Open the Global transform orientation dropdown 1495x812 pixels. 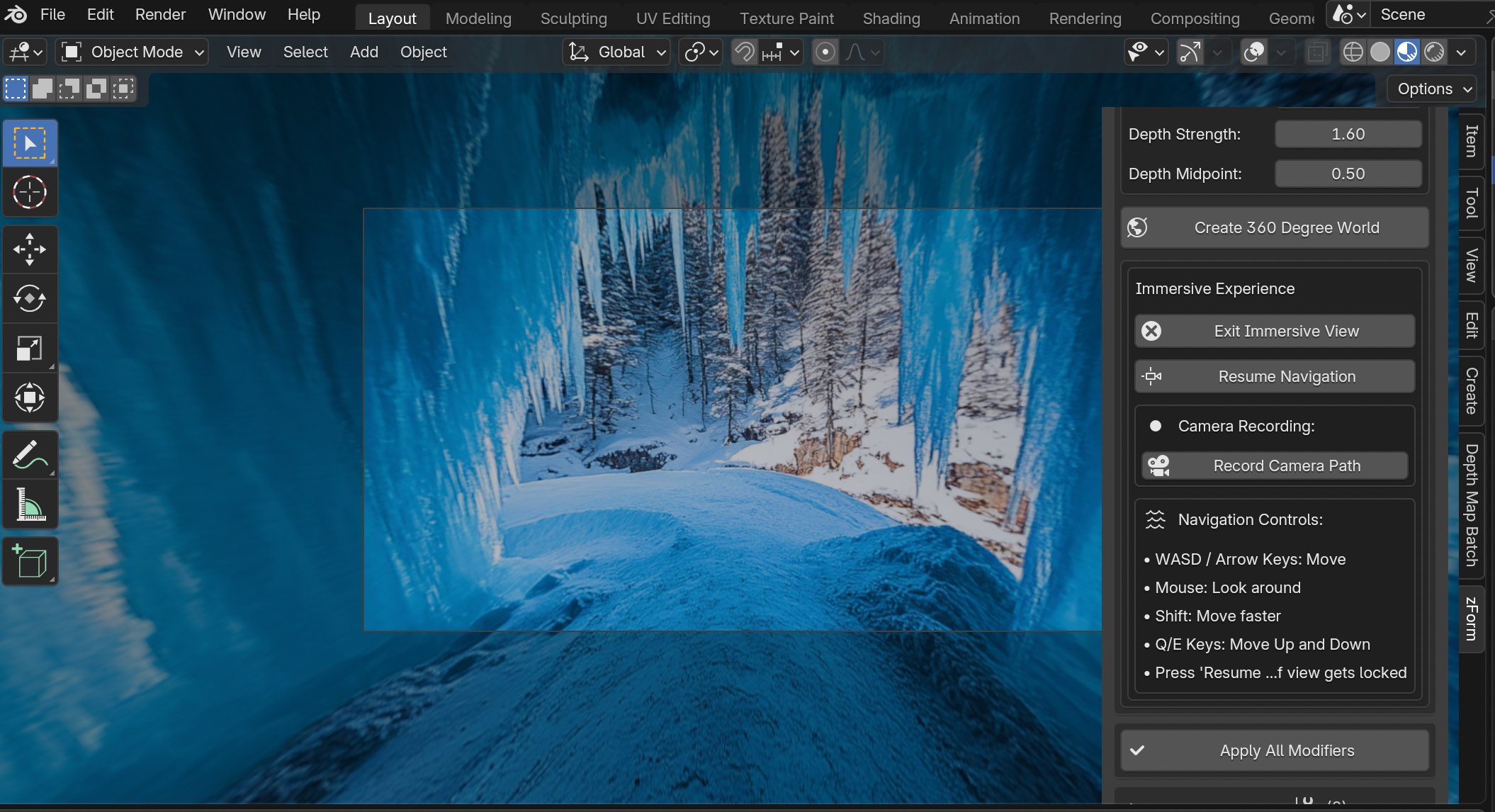pos(617,52)
